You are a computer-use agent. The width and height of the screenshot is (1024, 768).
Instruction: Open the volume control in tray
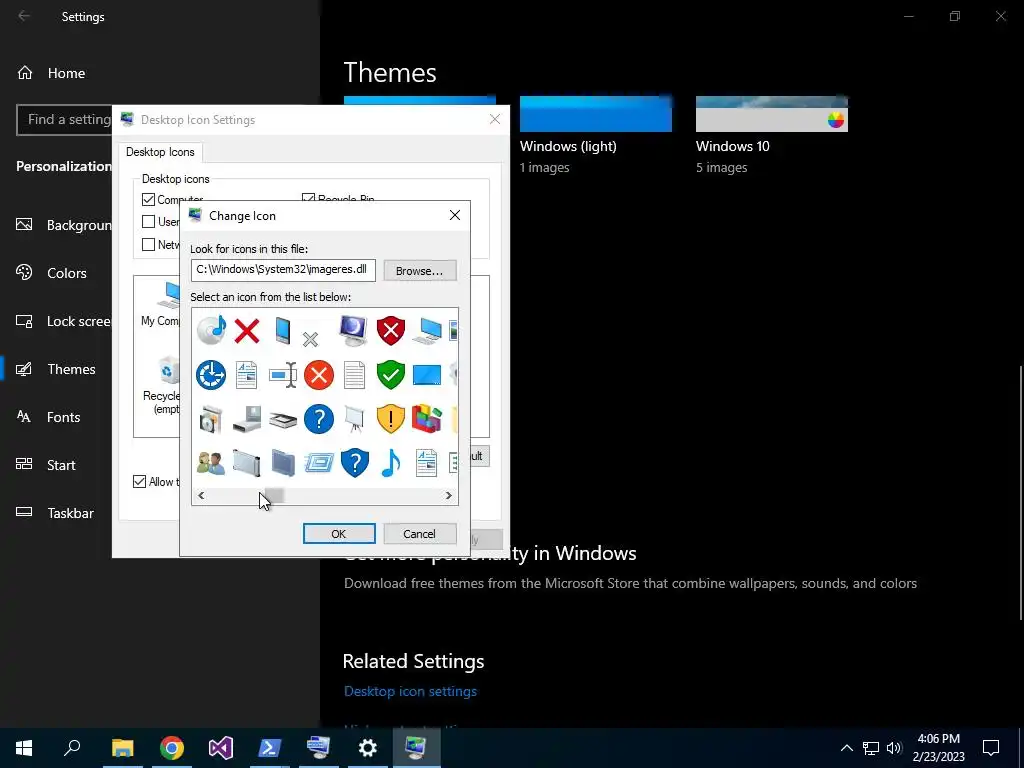894,748
